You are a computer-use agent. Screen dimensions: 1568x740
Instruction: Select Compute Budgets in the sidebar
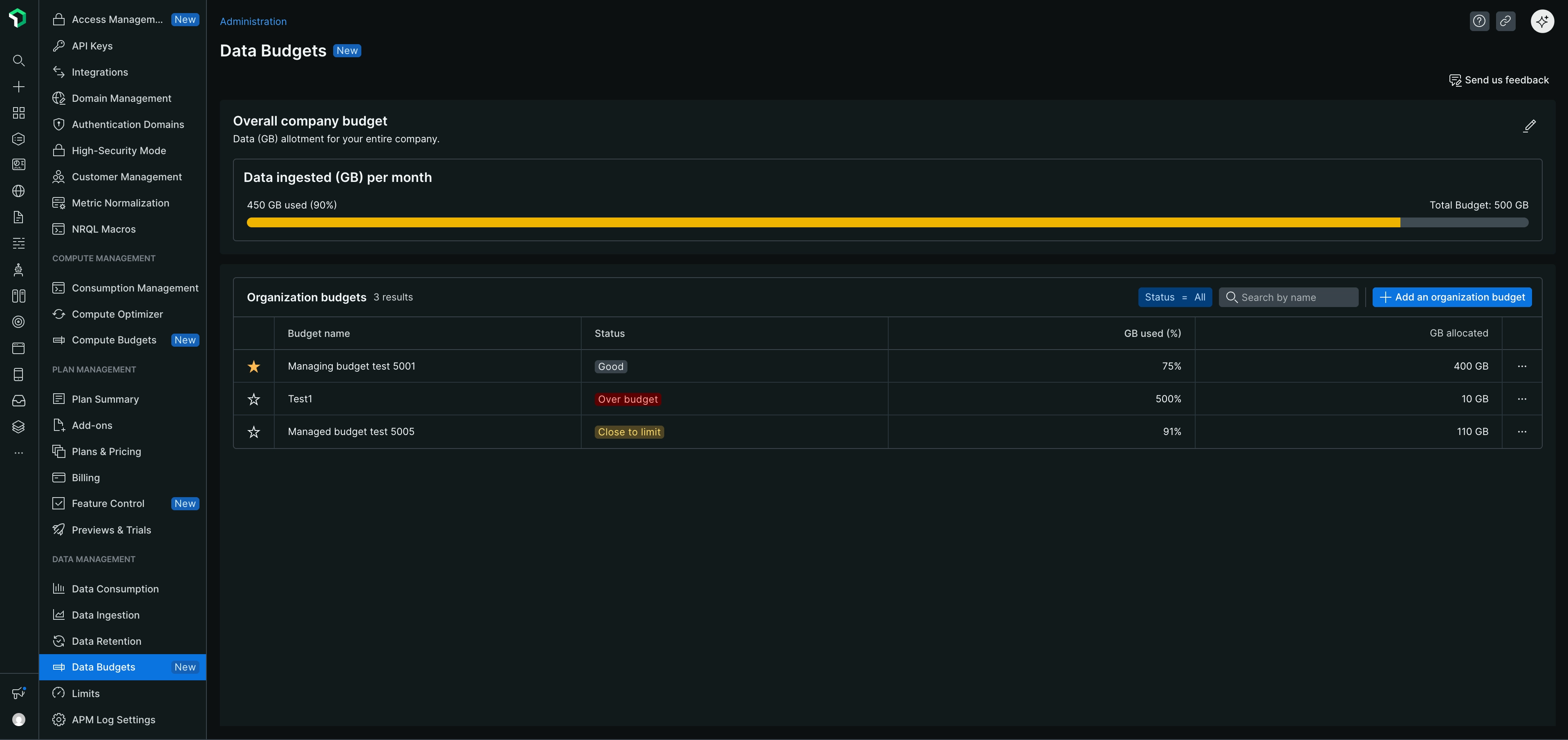(114, 340)
